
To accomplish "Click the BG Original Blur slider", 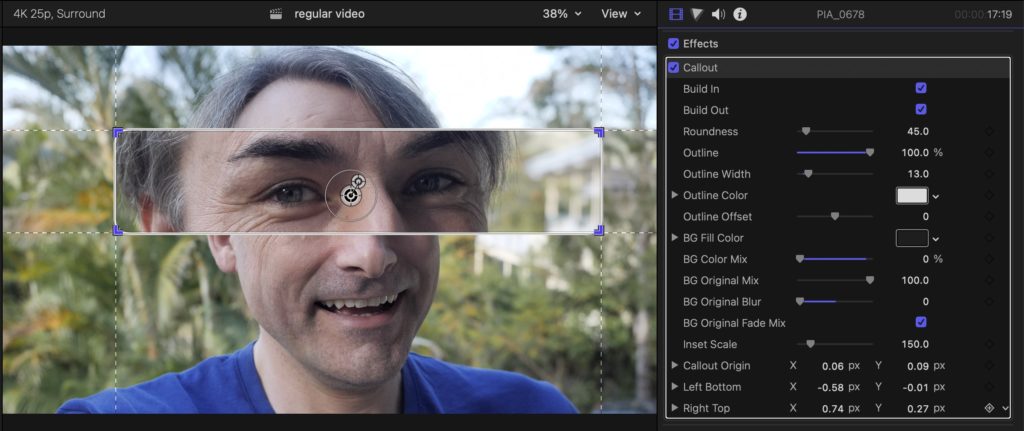I will point(835,302).
